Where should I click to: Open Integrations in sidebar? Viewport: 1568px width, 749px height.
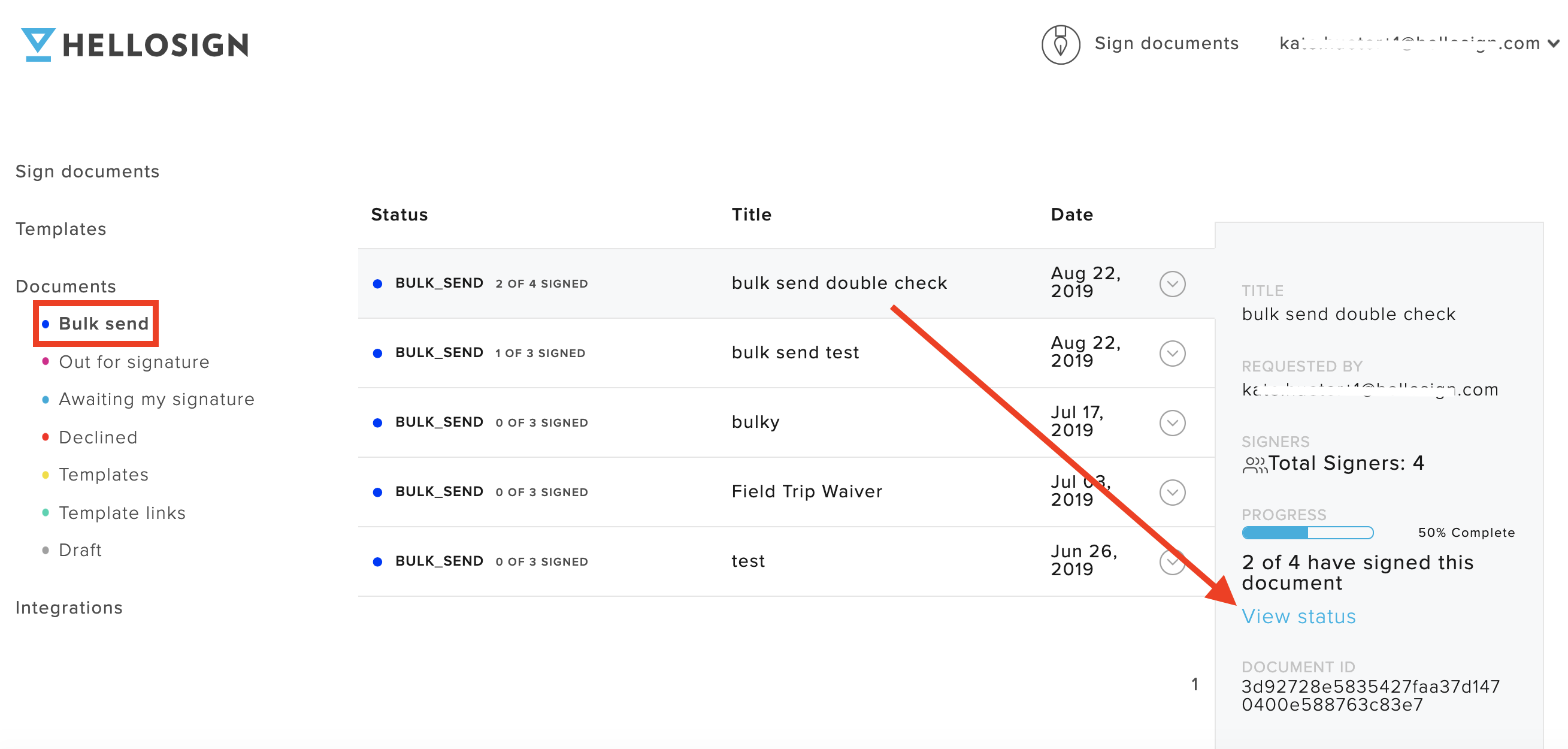point(69,608)
